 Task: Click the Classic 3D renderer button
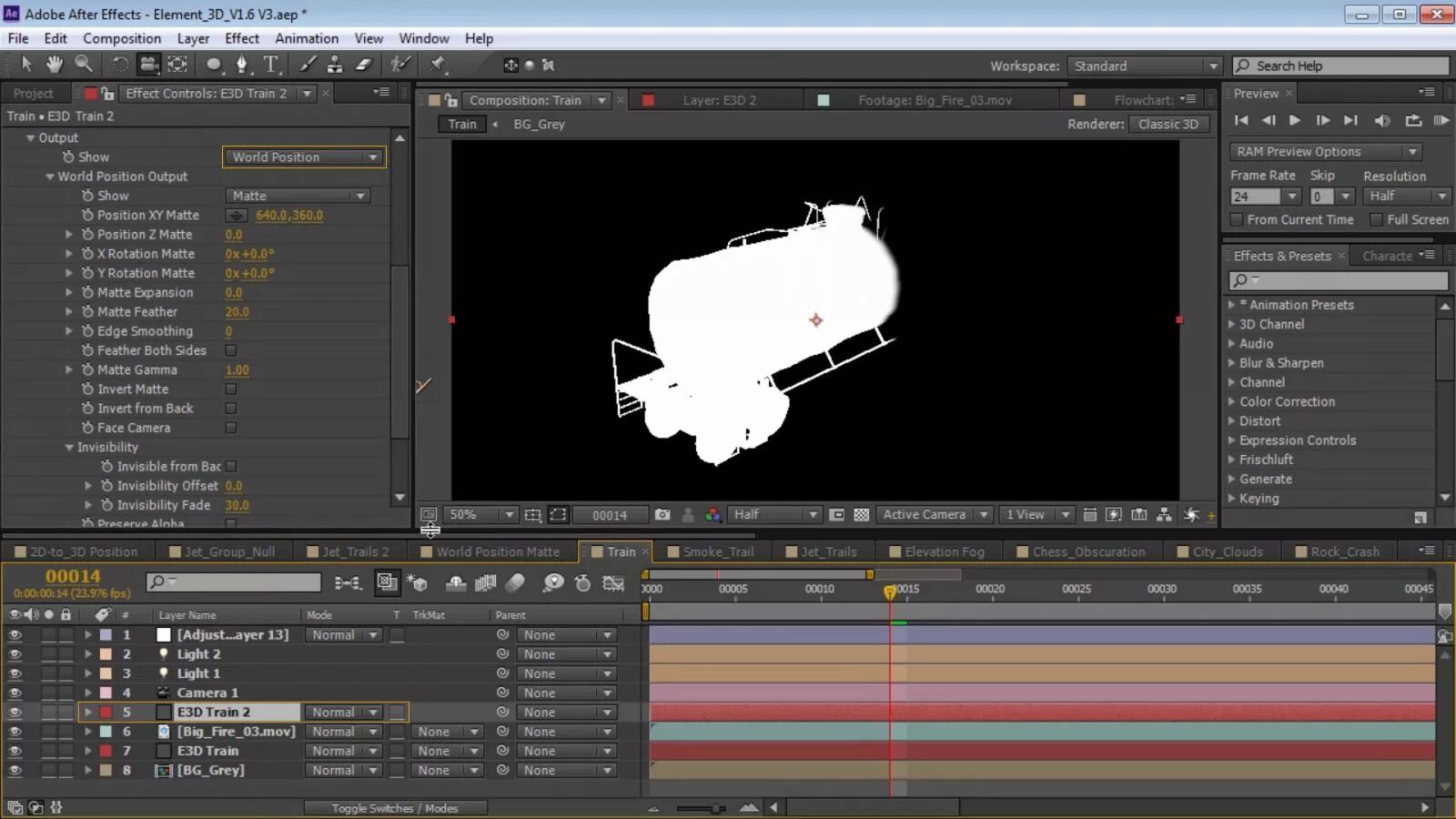1168,124
